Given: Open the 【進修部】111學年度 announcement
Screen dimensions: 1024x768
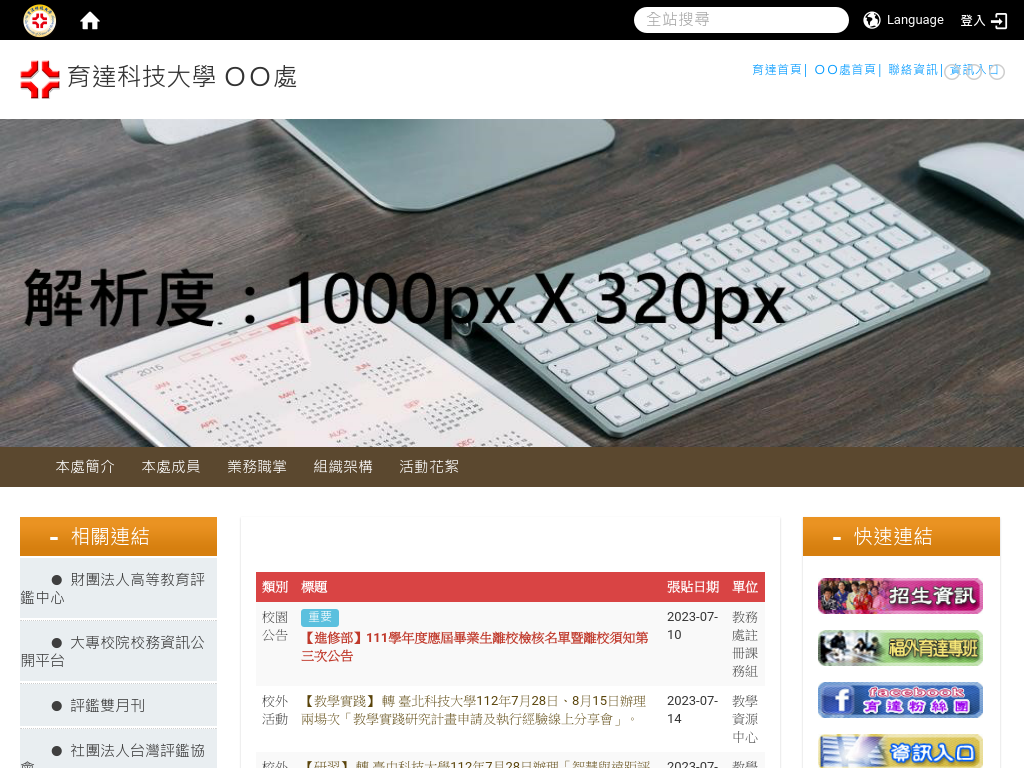Looking at the screenshot, I should click(474, 647).
